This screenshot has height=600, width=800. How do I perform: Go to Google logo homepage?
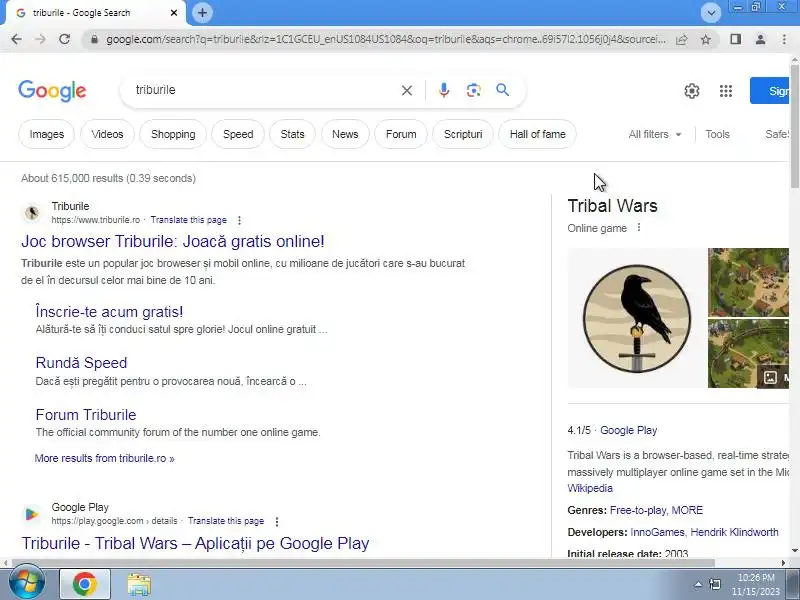coord(52,91)
